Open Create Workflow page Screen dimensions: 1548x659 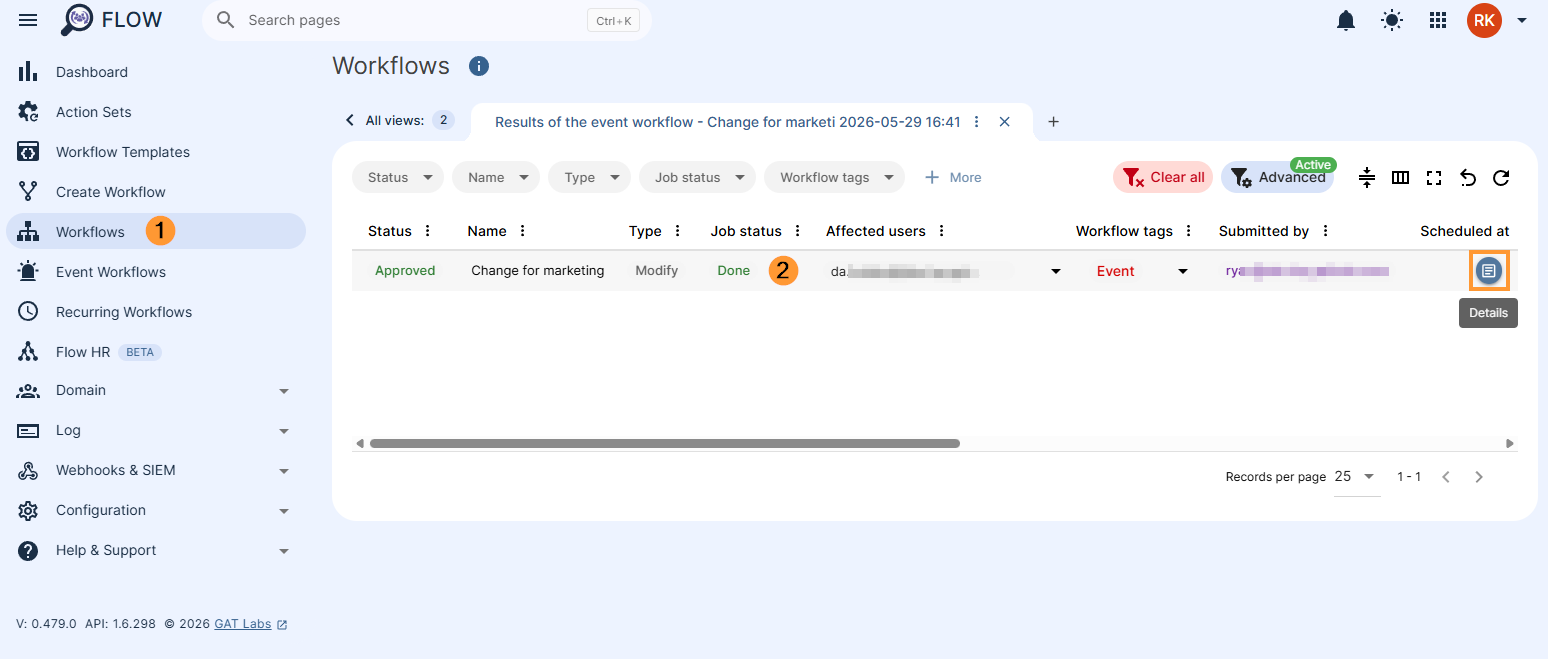pyautogui.click(x=155, y=192)
